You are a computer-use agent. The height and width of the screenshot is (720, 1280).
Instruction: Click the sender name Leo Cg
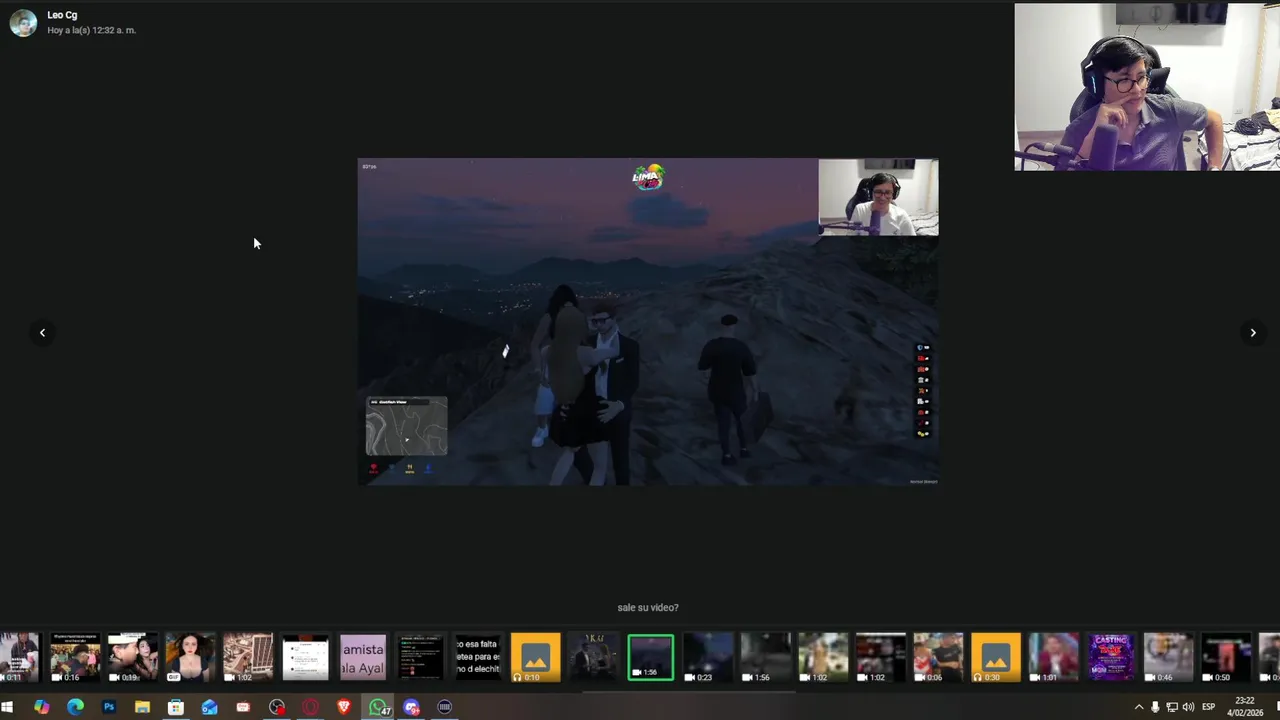point(62,15)
